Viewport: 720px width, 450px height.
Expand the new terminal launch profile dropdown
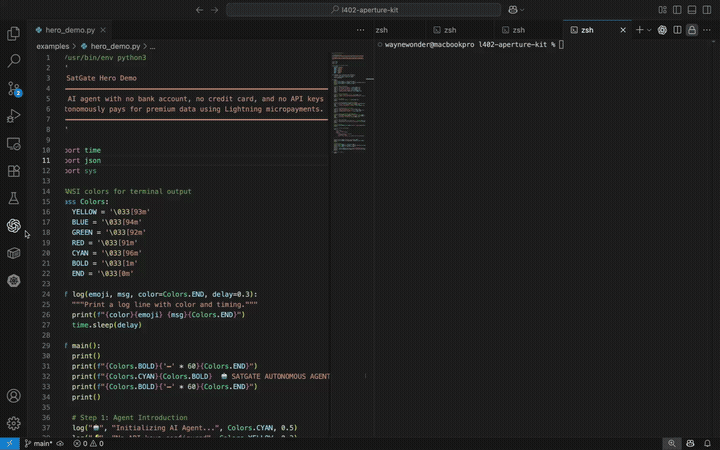pyautogui.click(x=649, y=30)
